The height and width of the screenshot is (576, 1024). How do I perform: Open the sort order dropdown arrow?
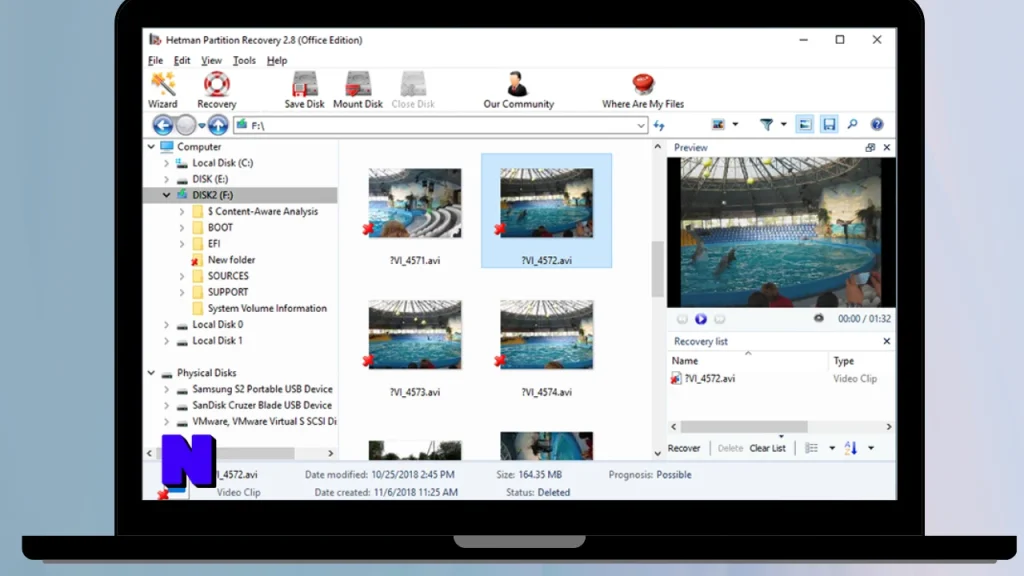coord(871,448)
